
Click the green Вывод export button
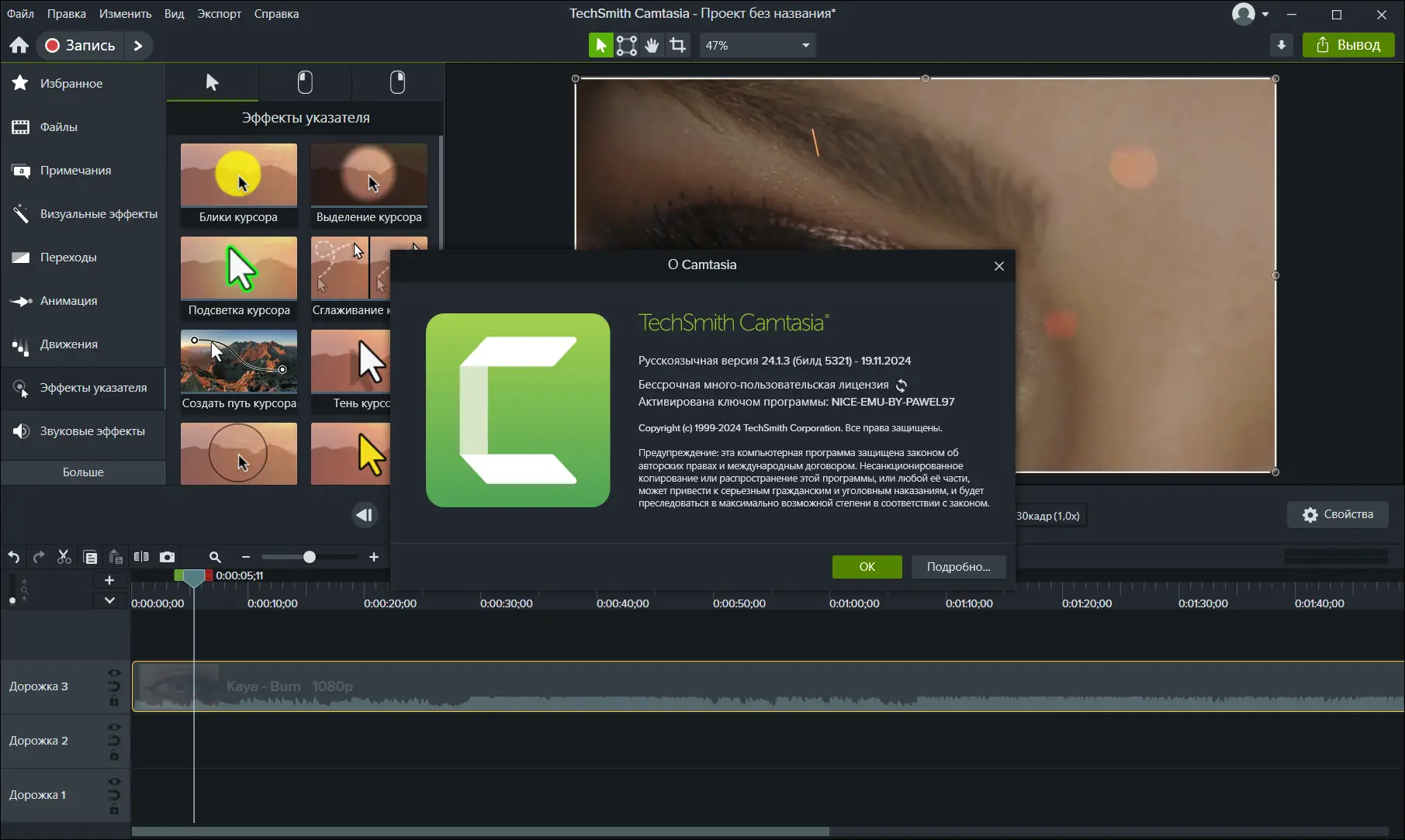click(1348, 46)
